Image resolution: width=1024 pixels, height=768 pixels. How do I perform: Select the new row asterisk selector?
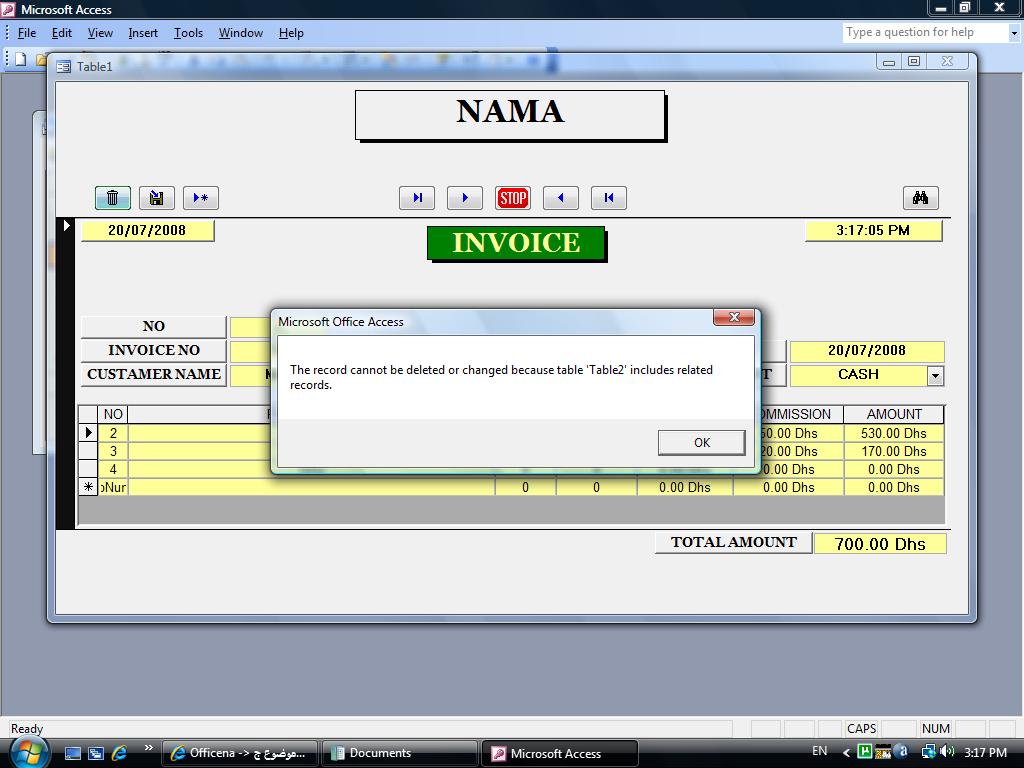(88, 487)
